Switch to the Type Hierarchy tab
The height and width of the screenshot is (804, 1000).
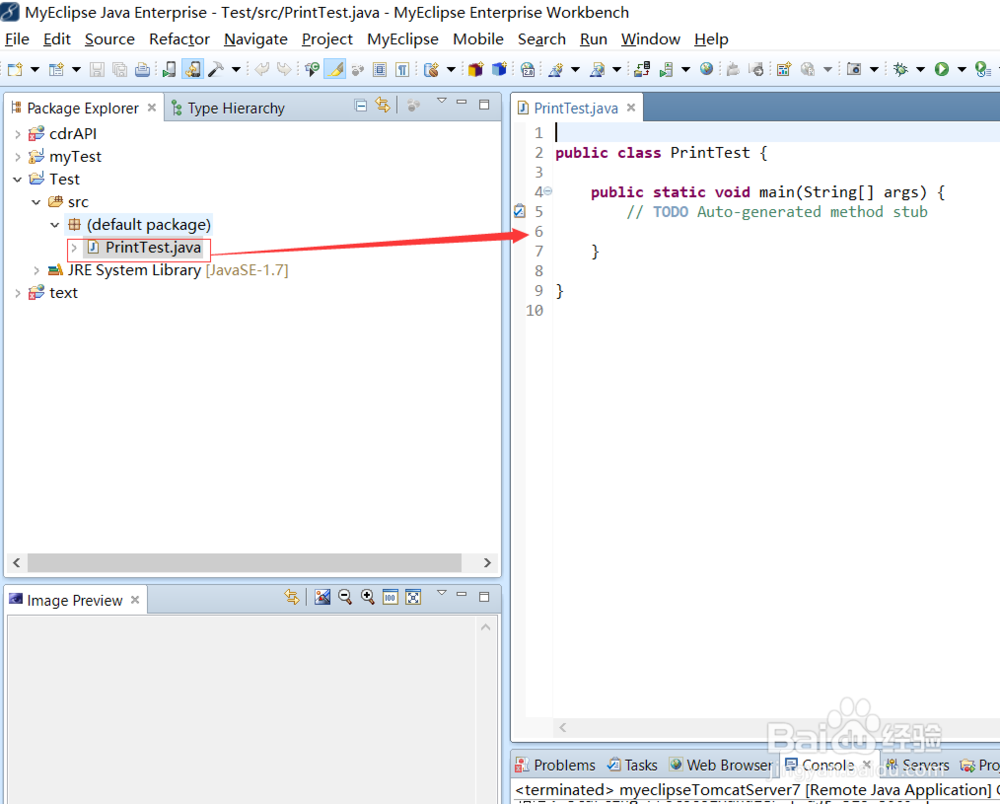tap(228, 108)
